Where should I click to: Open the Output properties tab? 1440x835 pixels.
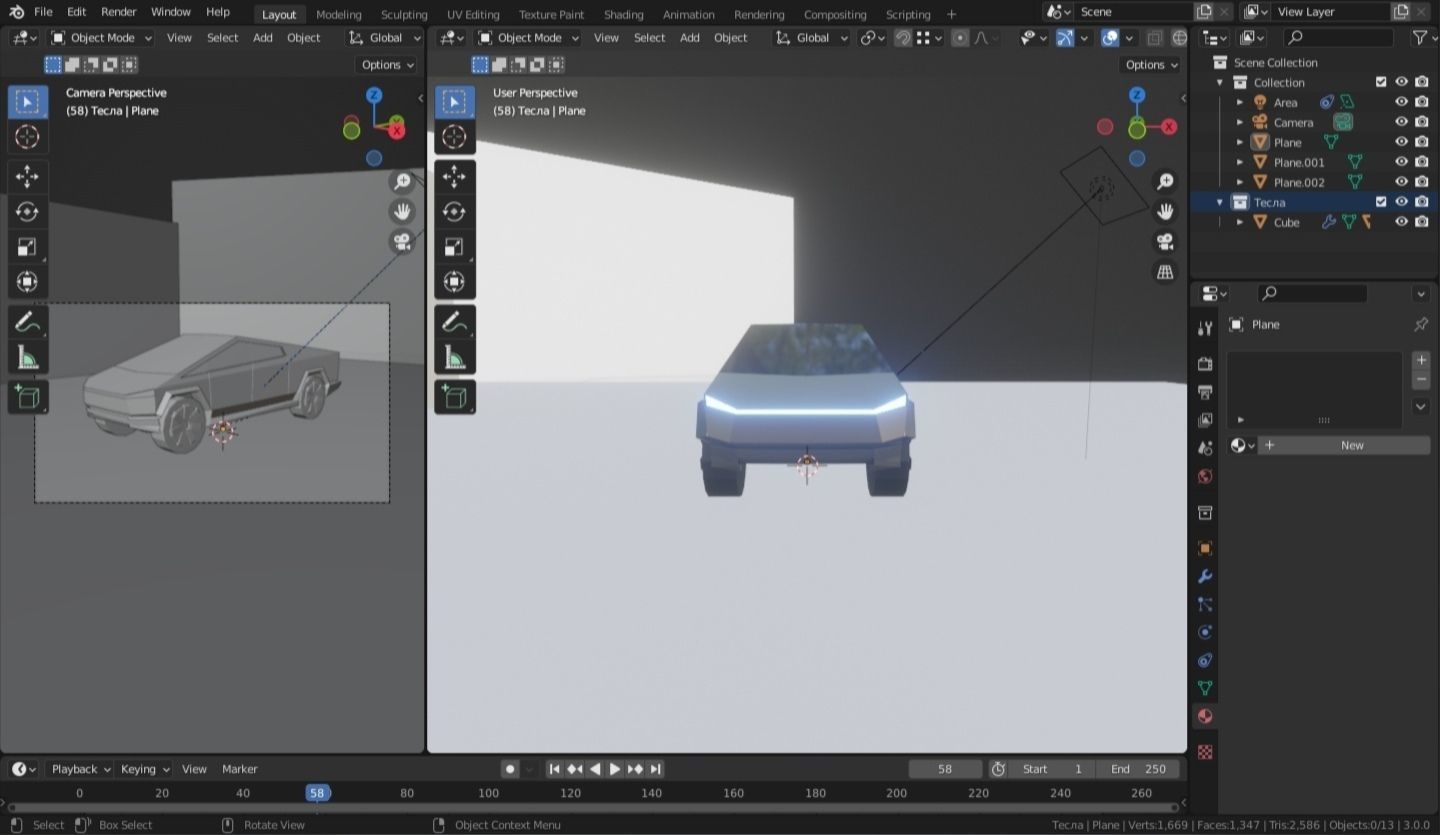pyautogui.click(x=1205, y=392)
